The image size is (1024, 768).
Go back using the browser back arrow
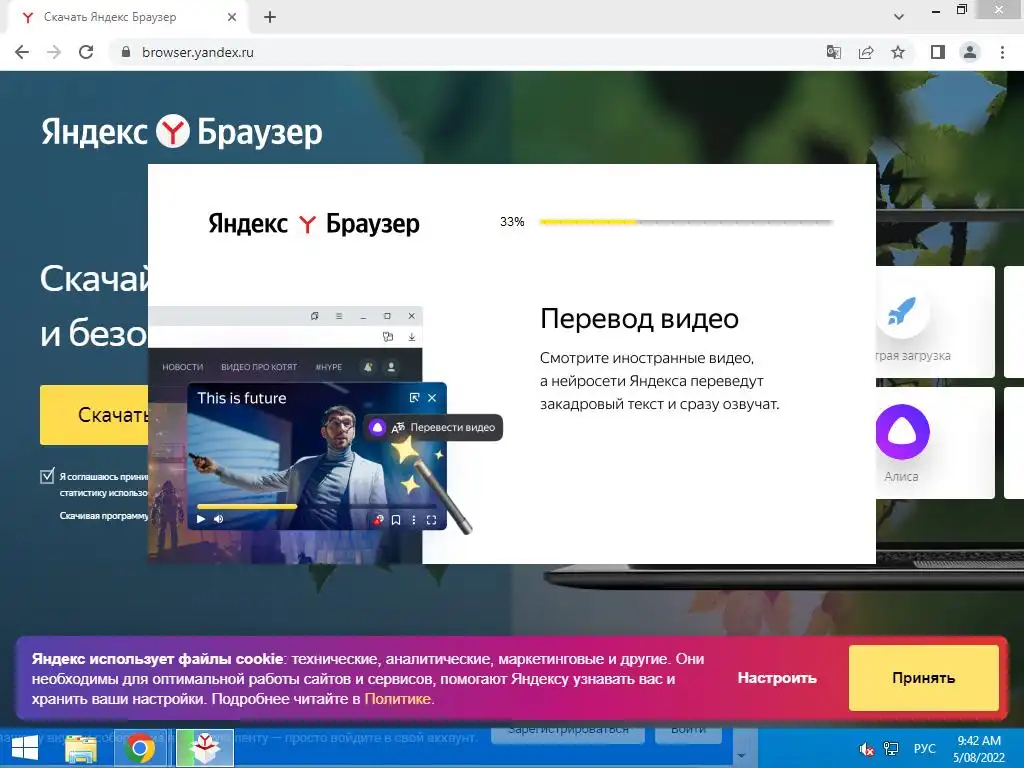click(22, 52)
